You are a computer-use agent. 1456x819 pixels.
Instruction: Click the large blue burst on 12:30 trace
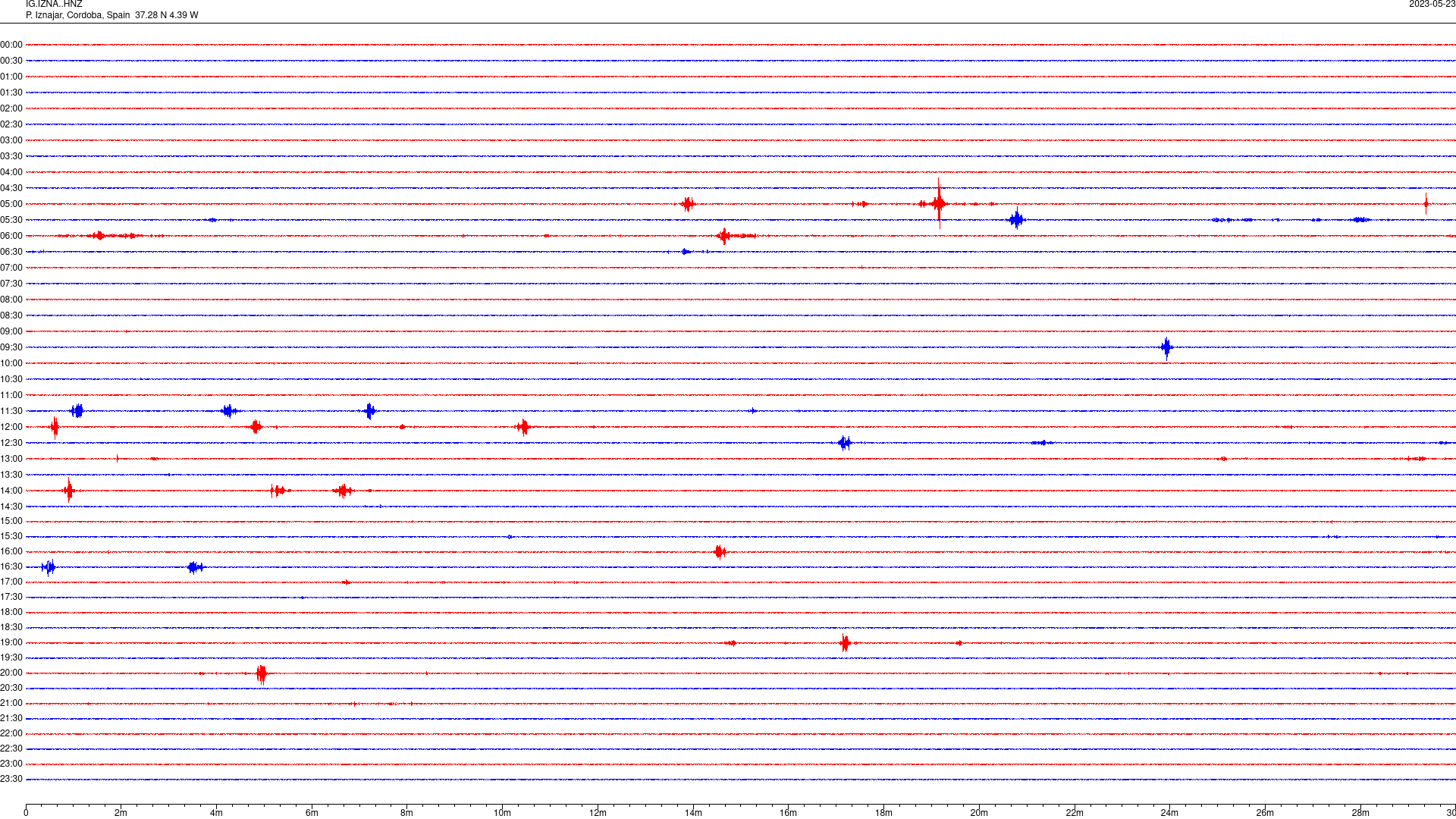[x=845, y=443]
